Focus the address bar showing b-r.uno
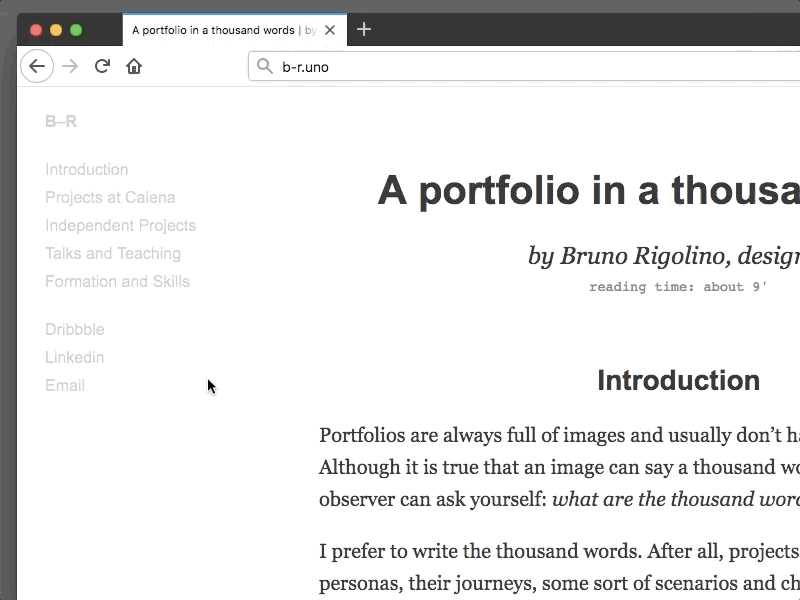 pyautogui.click(x=524, y=66)
